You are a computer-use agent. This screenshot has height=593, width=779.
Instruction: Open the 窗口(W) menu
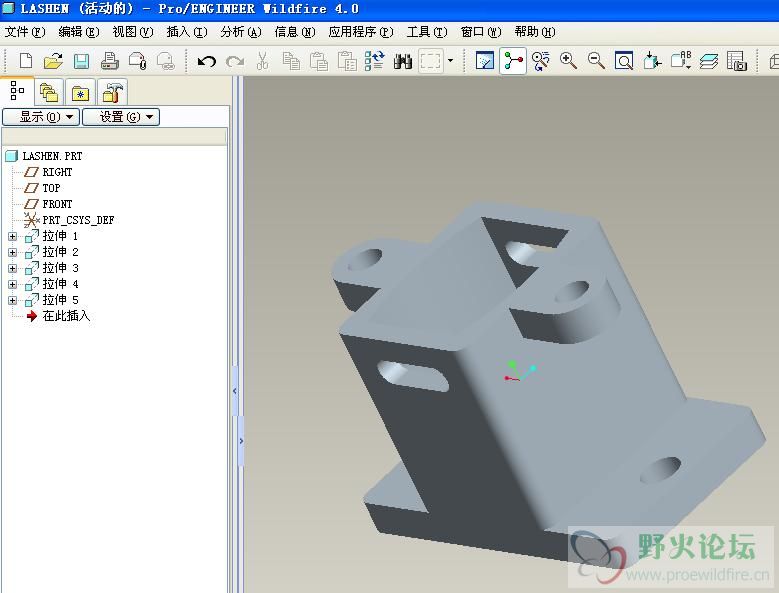tap(481, 32)
